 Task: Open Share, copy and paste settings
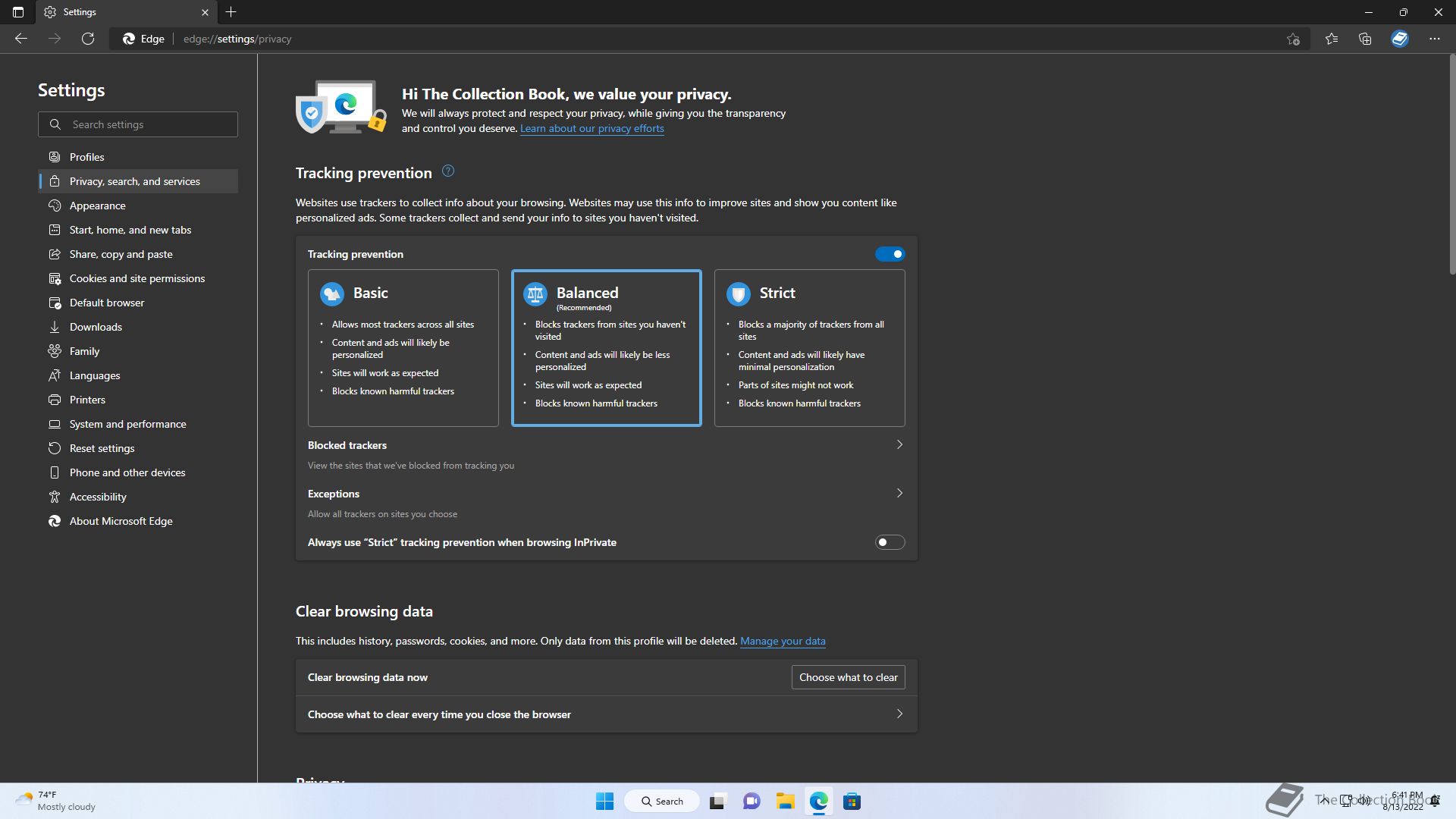(138, 254)
